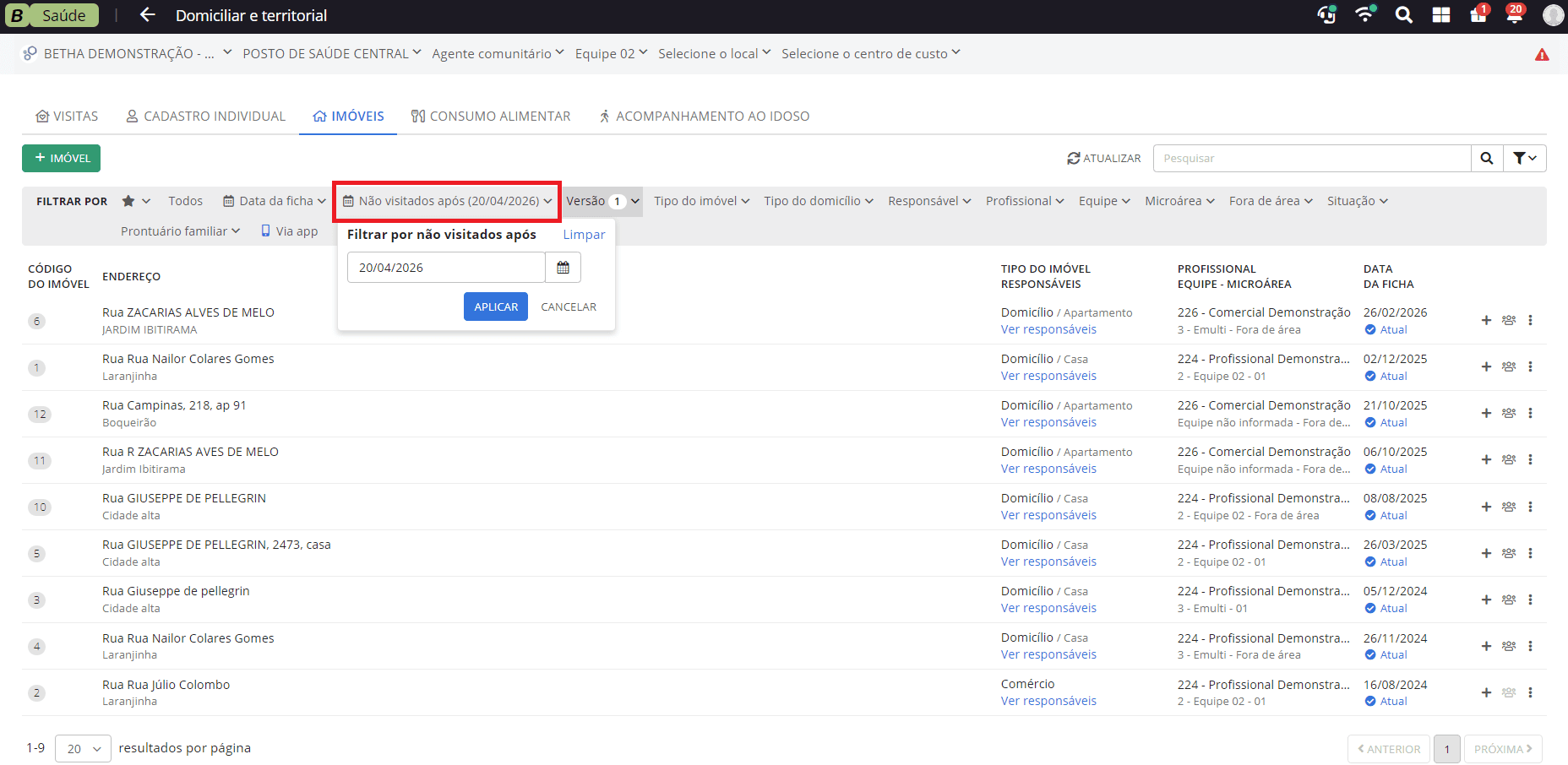Select the Todos filter

click(x=185, y=201)
